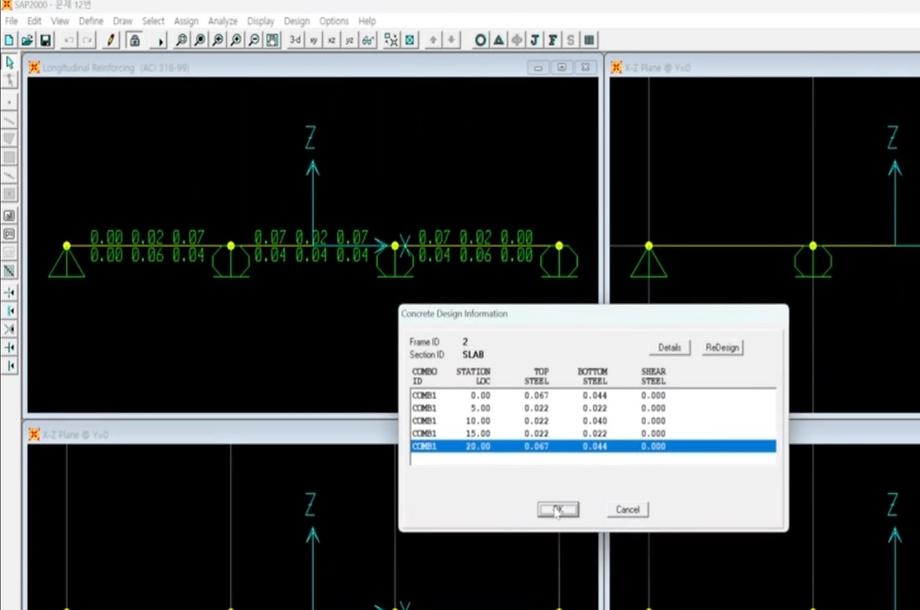Viewport: 920px width, 610px height.
Task: Switch to 3d view toolbar button
Action: point(296,40)
